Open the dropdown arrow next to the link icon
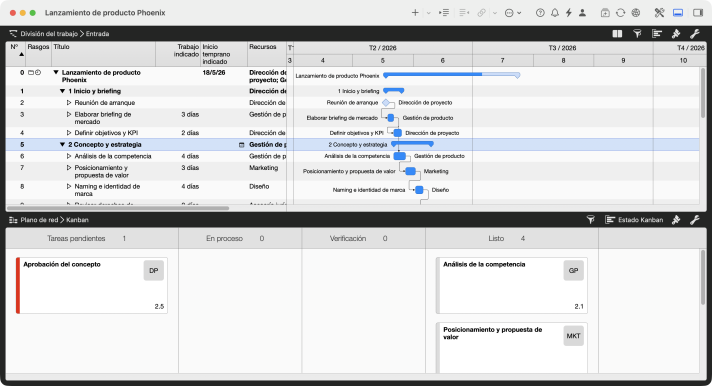The height and width of the screenshot is (386, 712). point(495,13)
